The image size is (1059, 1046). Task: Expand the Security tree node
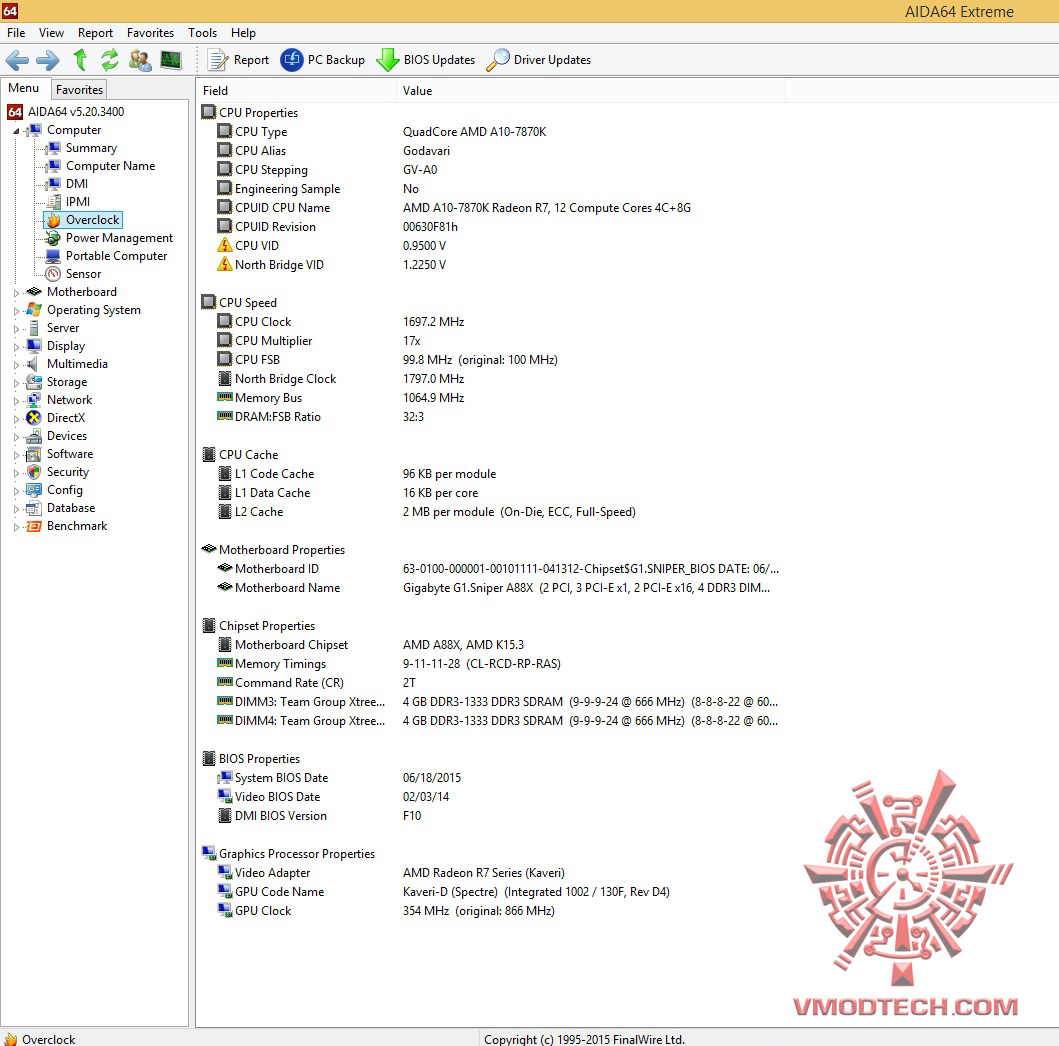point(16,473)
